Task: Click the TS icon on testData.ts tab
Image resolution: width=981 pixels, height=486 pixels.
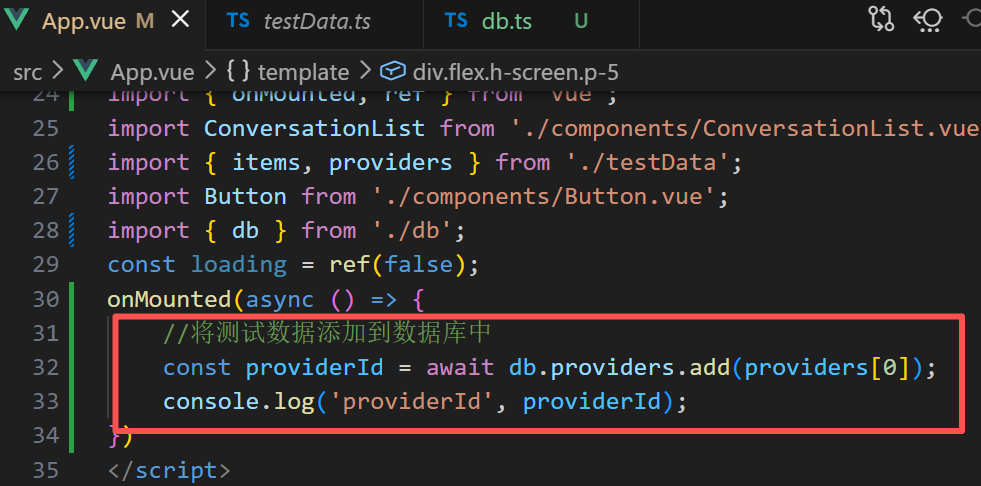Action: [x=238, y=21]
